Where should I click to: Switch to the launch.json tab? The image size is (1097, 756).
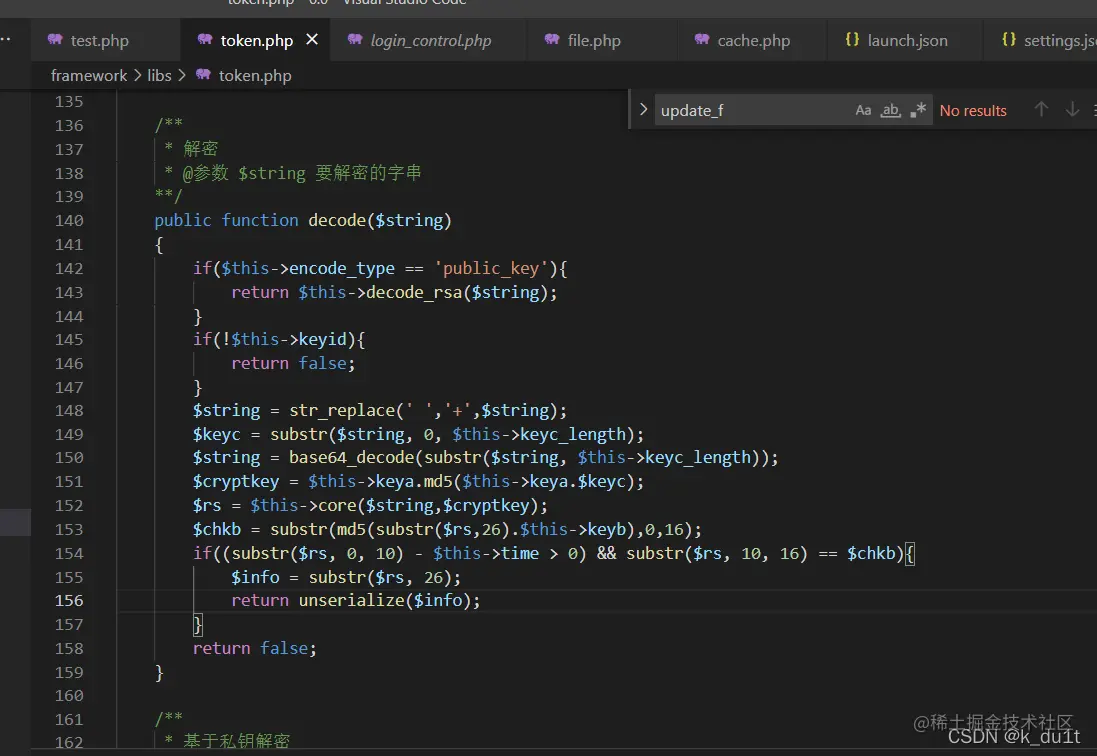coord(905,41)
